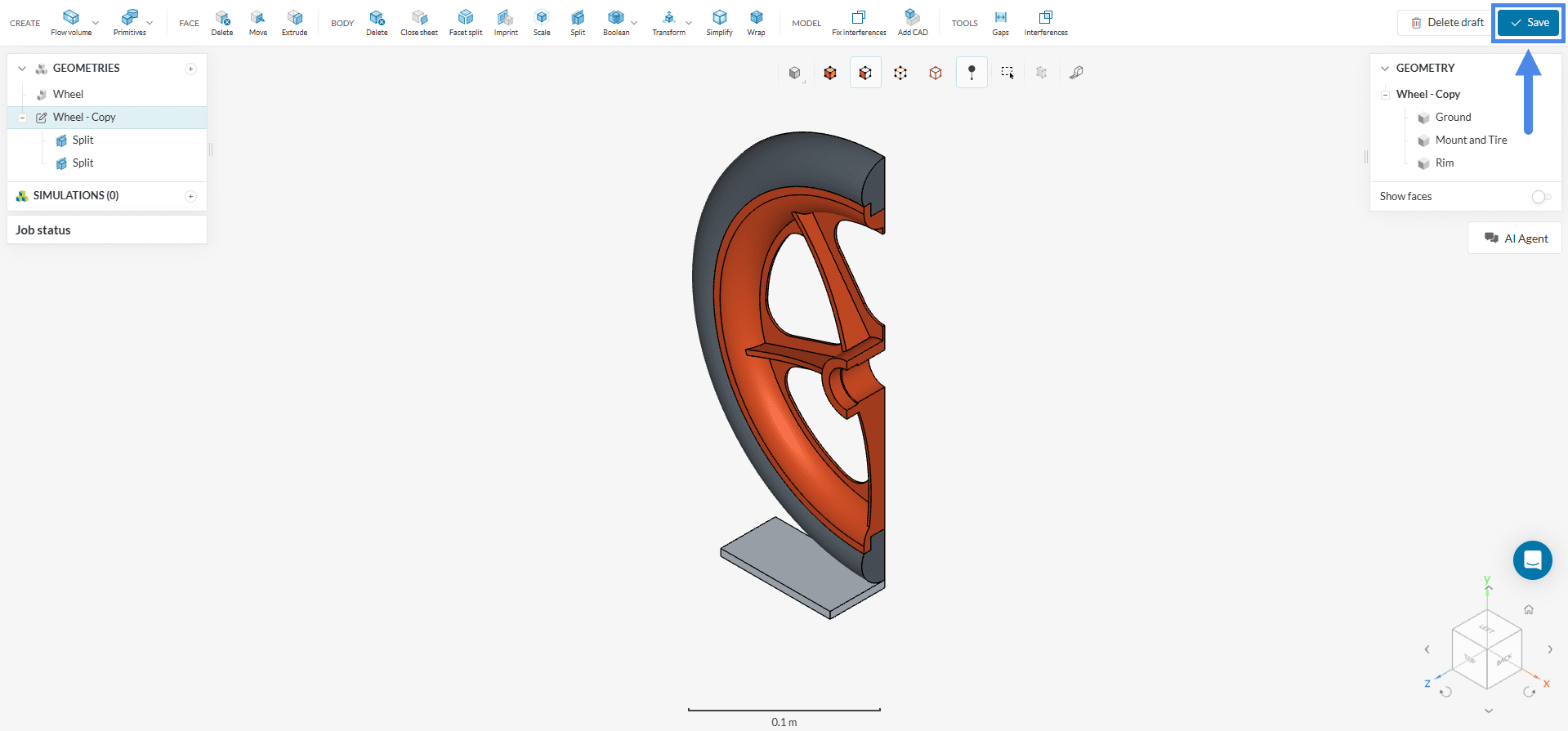1568x731 pixels.
Task: Activate the tape measure tool
Action: click(x=1076, y=73)
